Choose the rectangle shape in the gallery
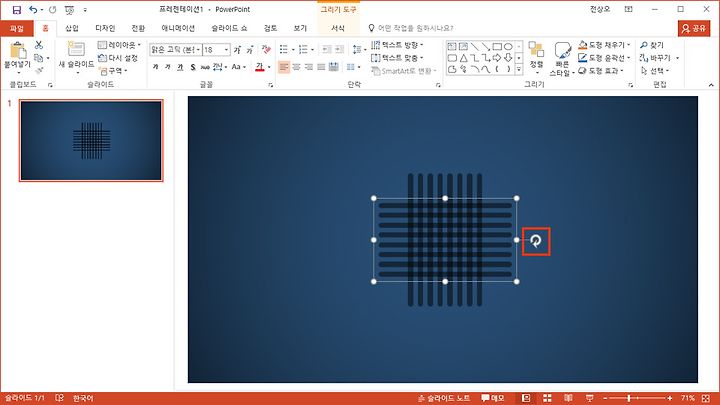This screenshot has width=720, height=405. tap(497, 46)
